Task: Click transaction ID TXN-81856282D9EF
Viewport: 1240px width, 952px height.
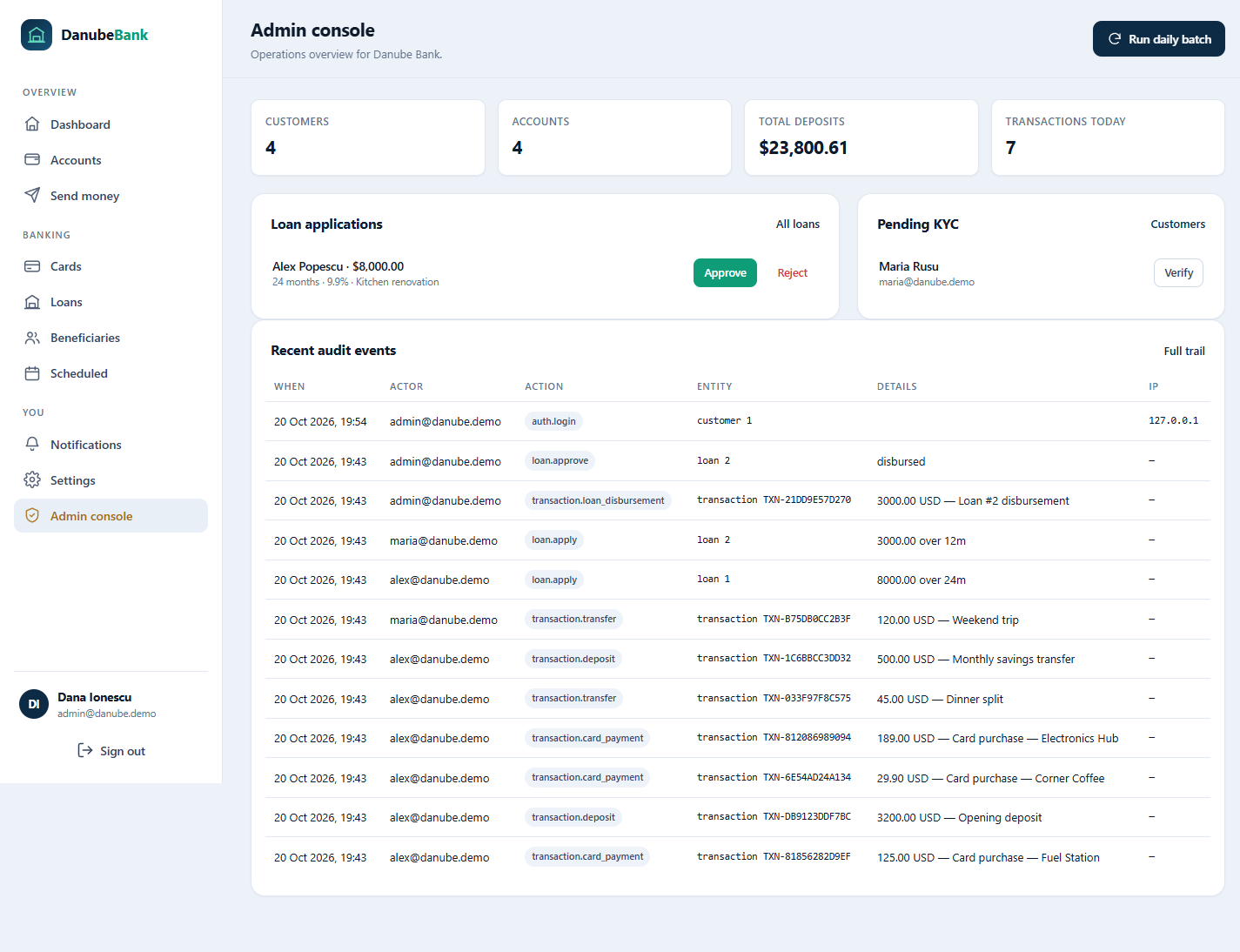Action: tap(807, 856)
